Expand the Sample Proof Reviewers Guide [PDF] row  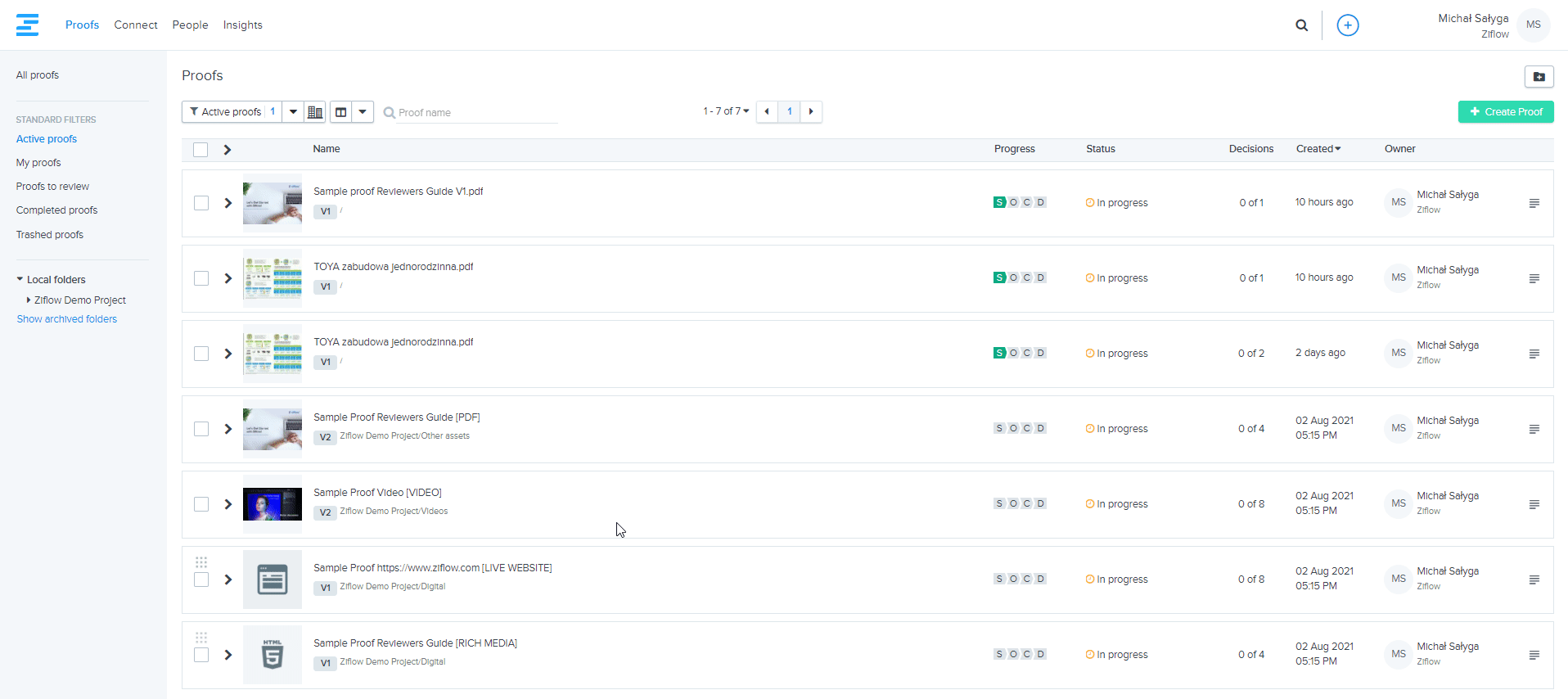(x=228, y=429)
